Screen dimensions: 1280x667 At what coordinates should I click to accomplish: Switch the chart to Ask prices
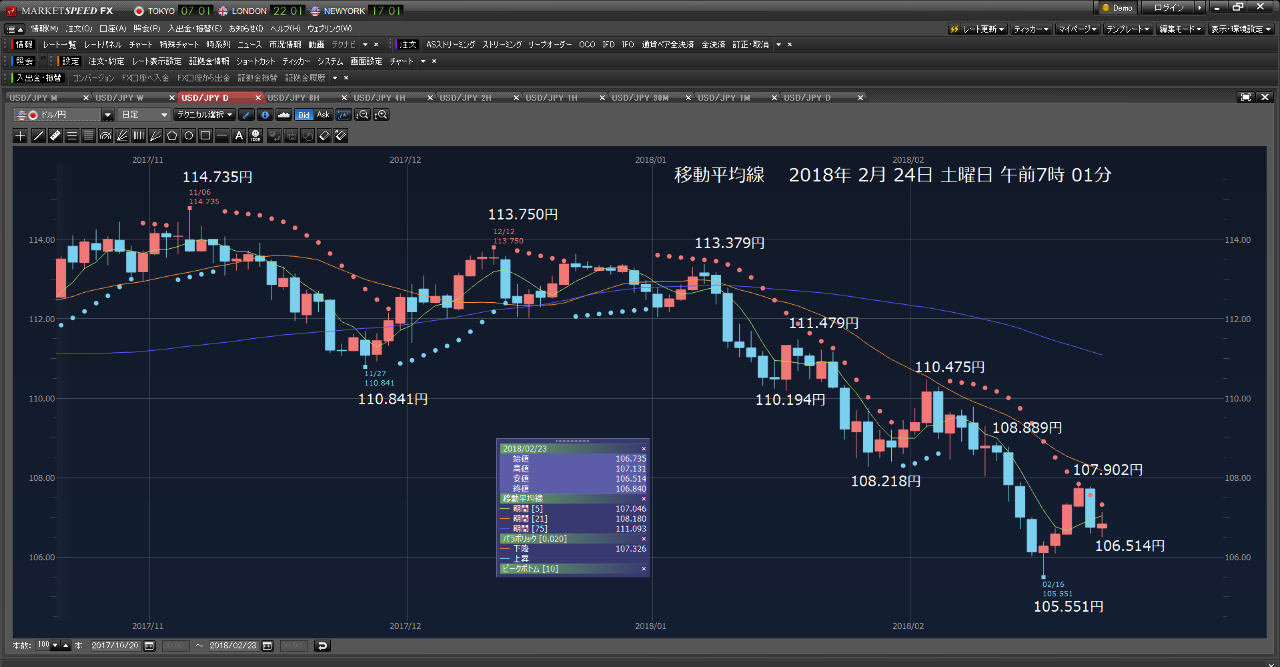(x=324, y=115)
